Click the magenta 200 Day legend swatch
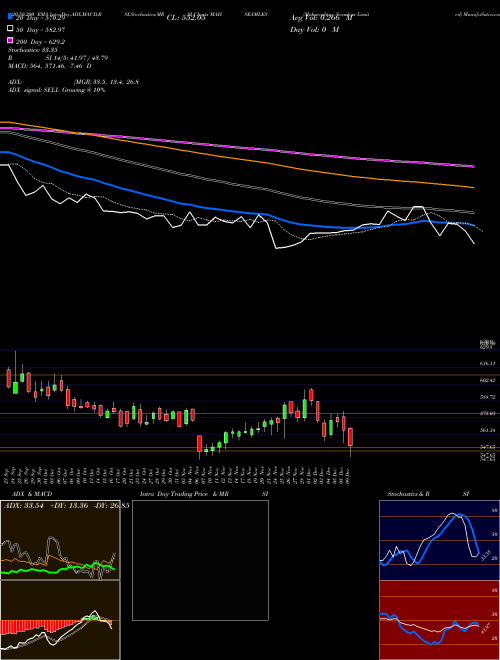Viewport: 500px width, 660px height. click(x=10, y=40)
